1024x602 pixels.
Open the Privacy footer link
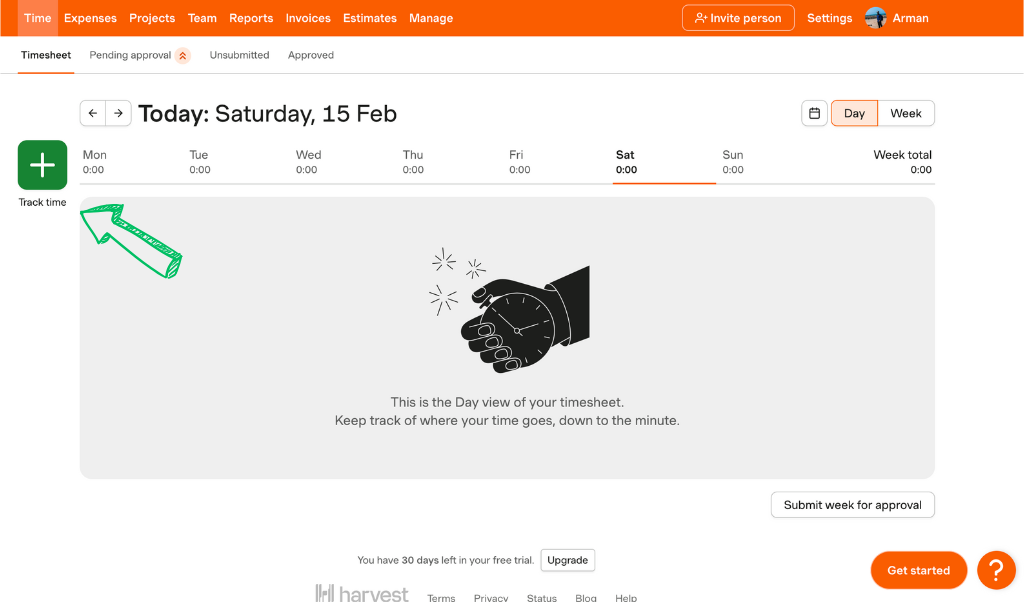pyautogui.click(x=491, y=598)
